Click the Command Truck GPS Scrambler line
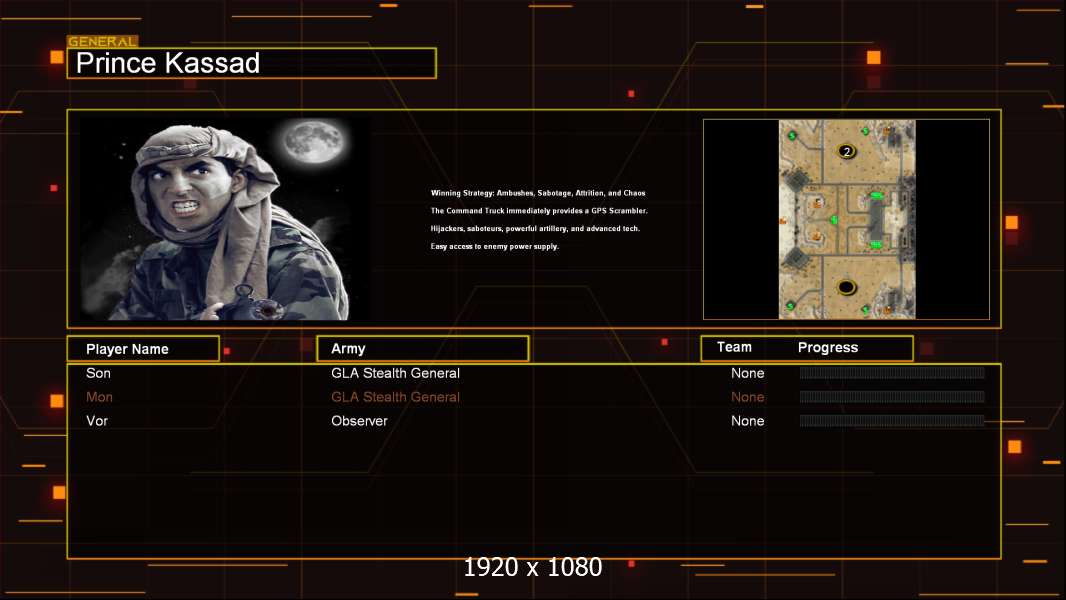 (539, 211)
